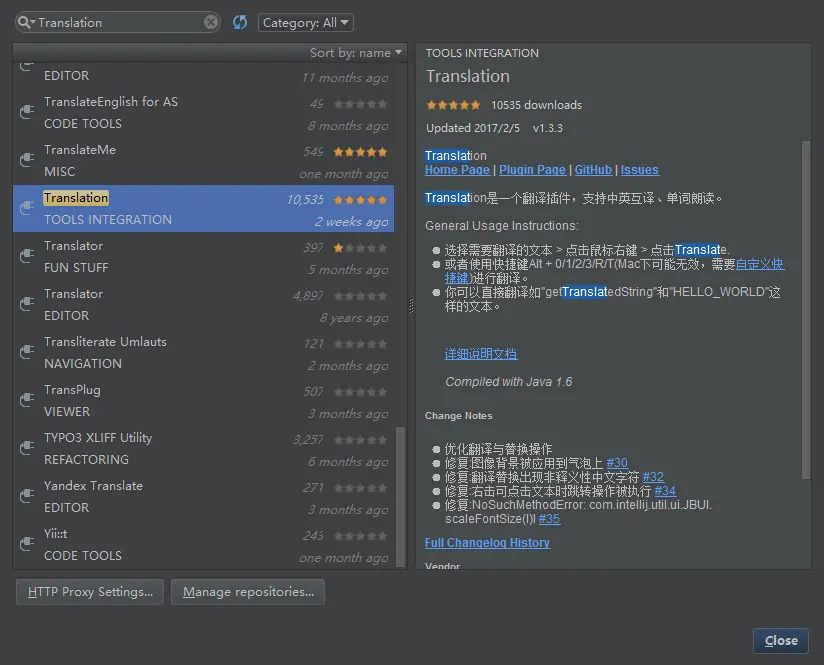Click the 8 years ago update date

[354, 318]
